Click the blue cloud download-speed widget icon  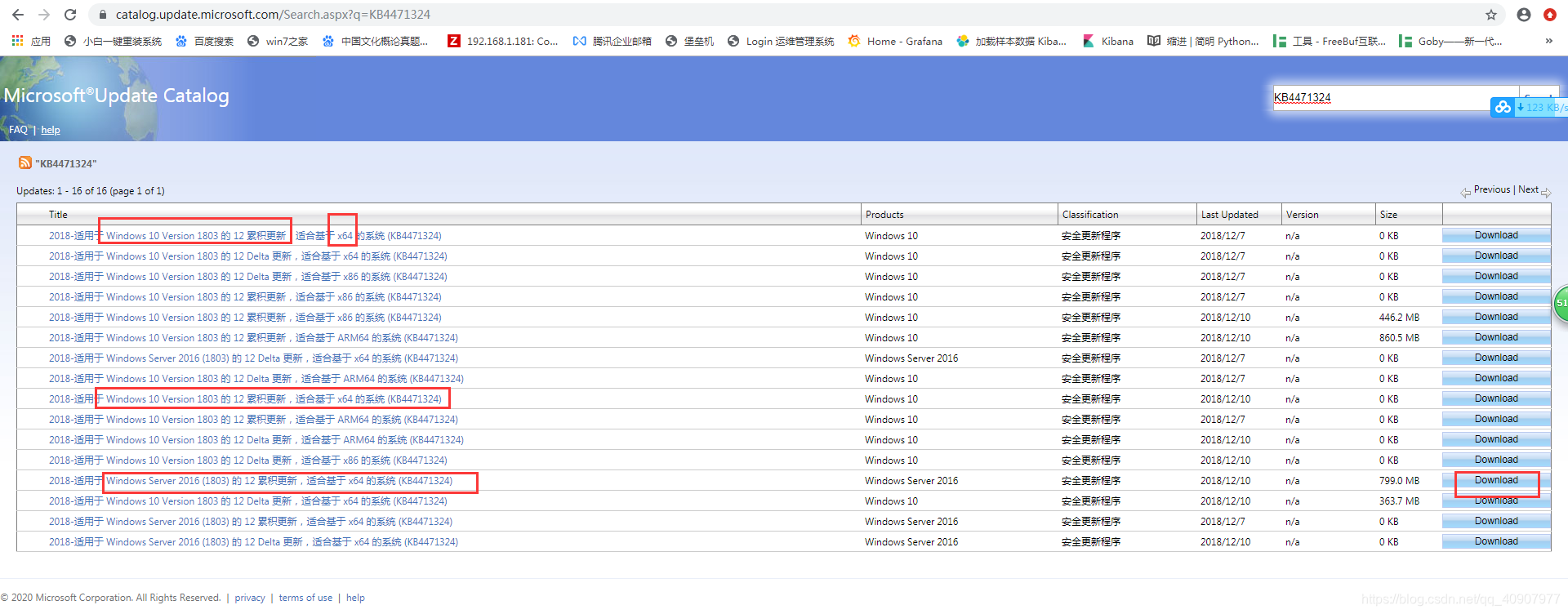(1503, 107)
